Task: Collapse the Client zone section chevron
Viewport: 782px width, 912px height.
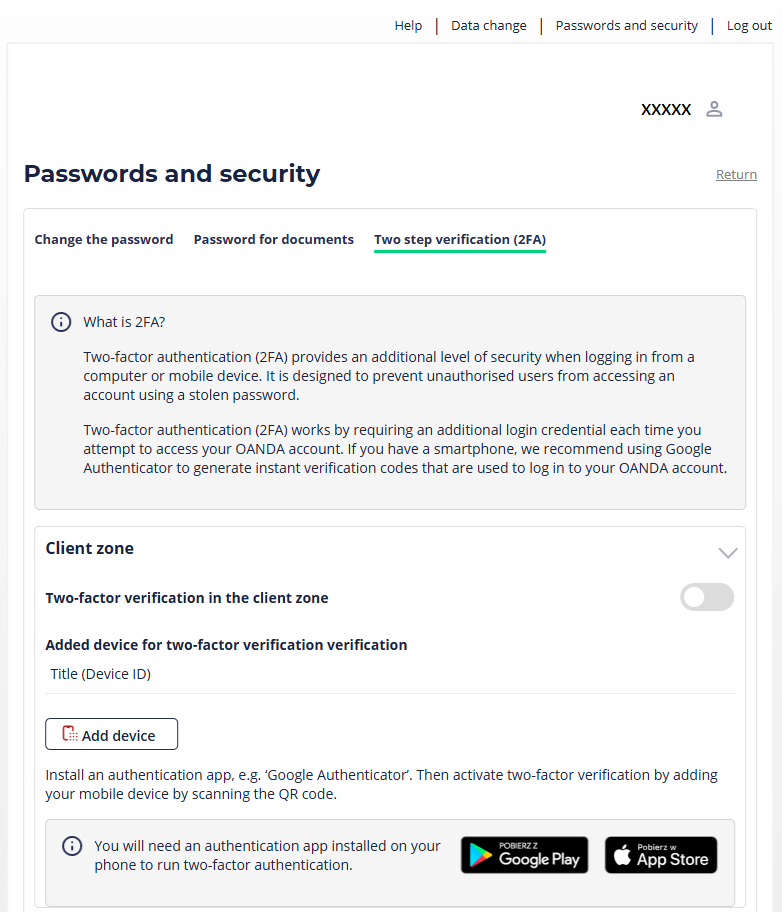Action: click(728, 553)
